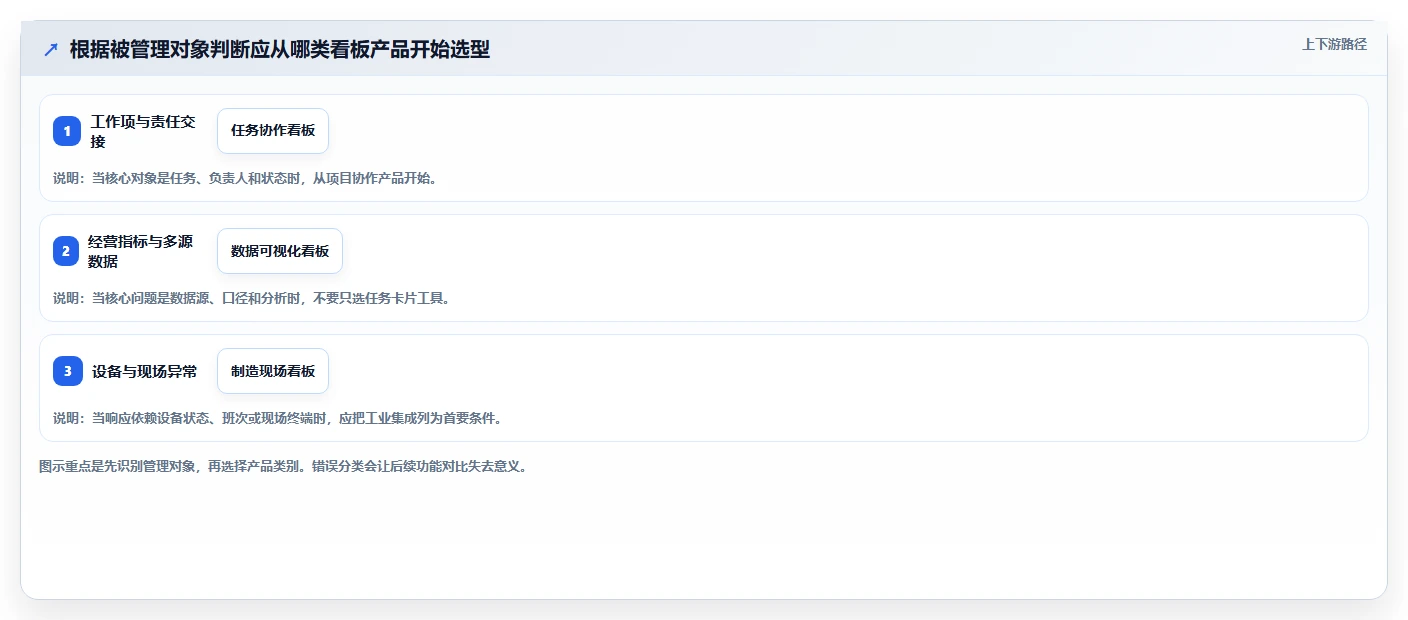Click the arrow icon beside the title
Viewport: 1408px width, 620px height.
pyautogui.click(x=51, y=49)
